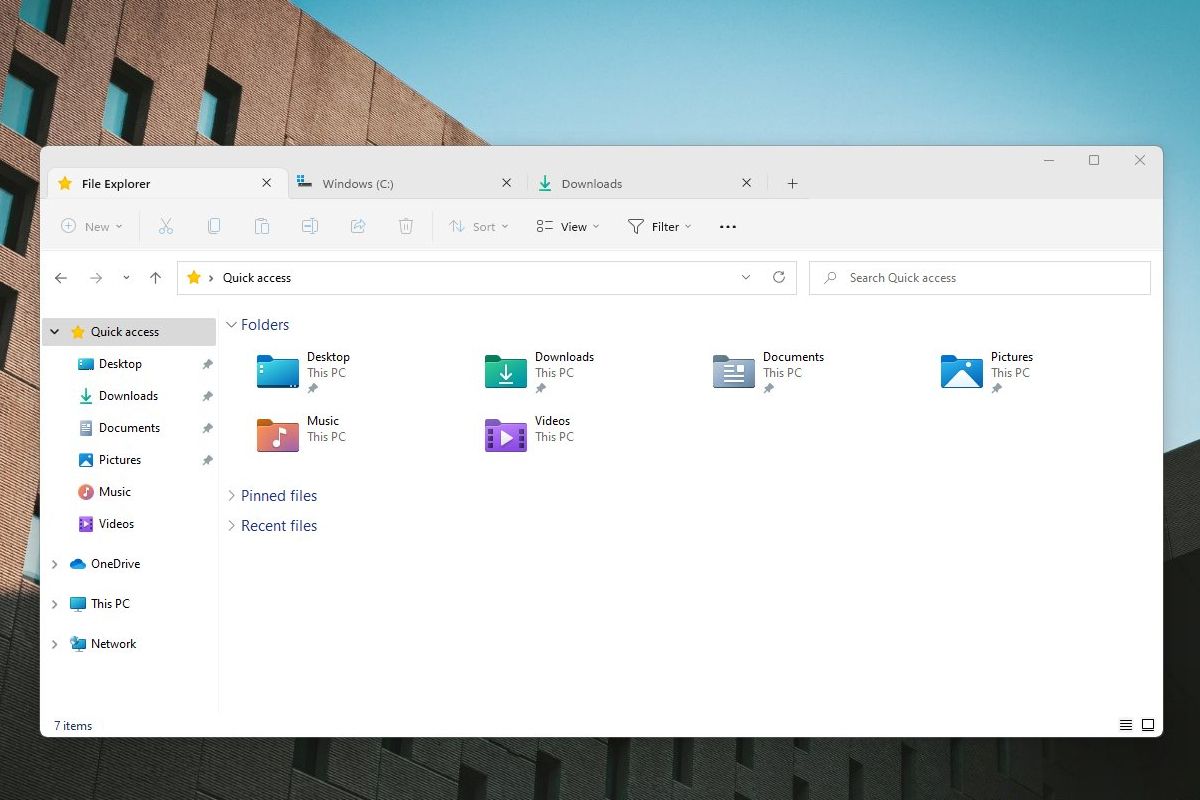This screenshot has width=1200, height=800.
Task: Unpin Pictures using its sidebar pin
Action: [207, 460]
